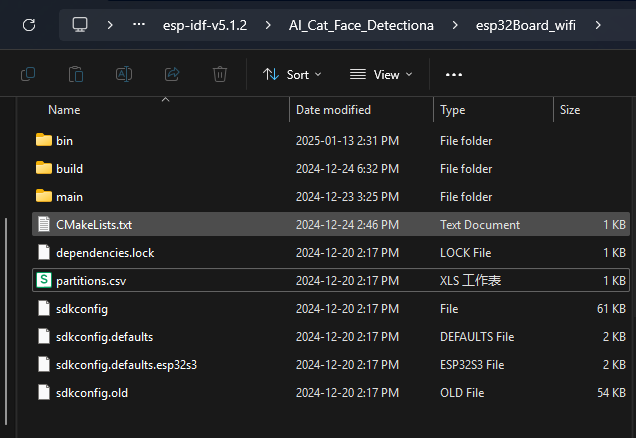Click the Refresh icon in address bar

(x=29, y=25)
